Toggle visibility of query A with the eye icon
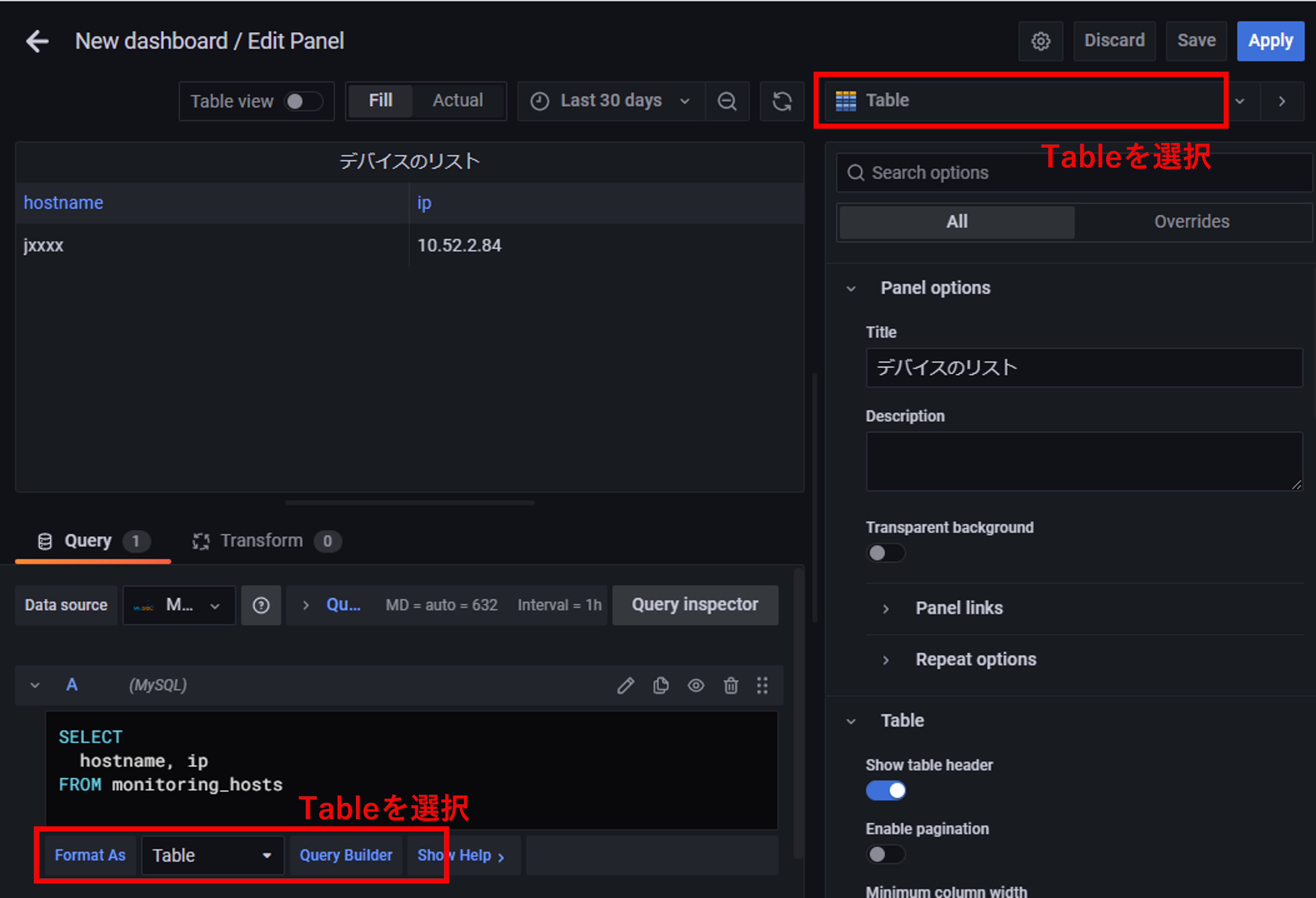 coord(696,686)
